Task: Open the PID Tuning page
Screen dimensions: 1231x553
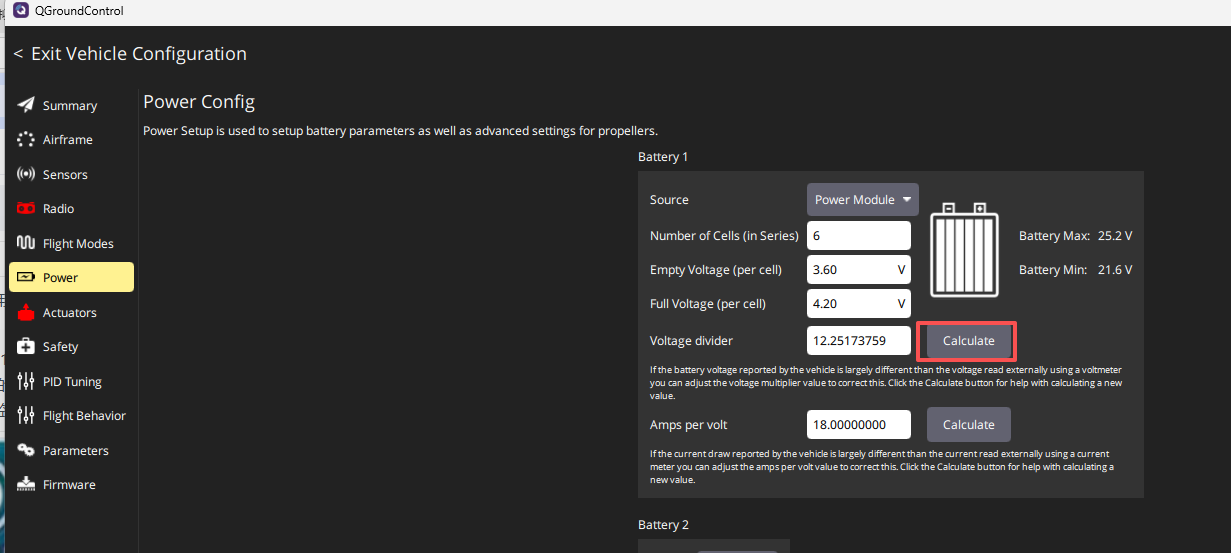Action: (71, 381)
